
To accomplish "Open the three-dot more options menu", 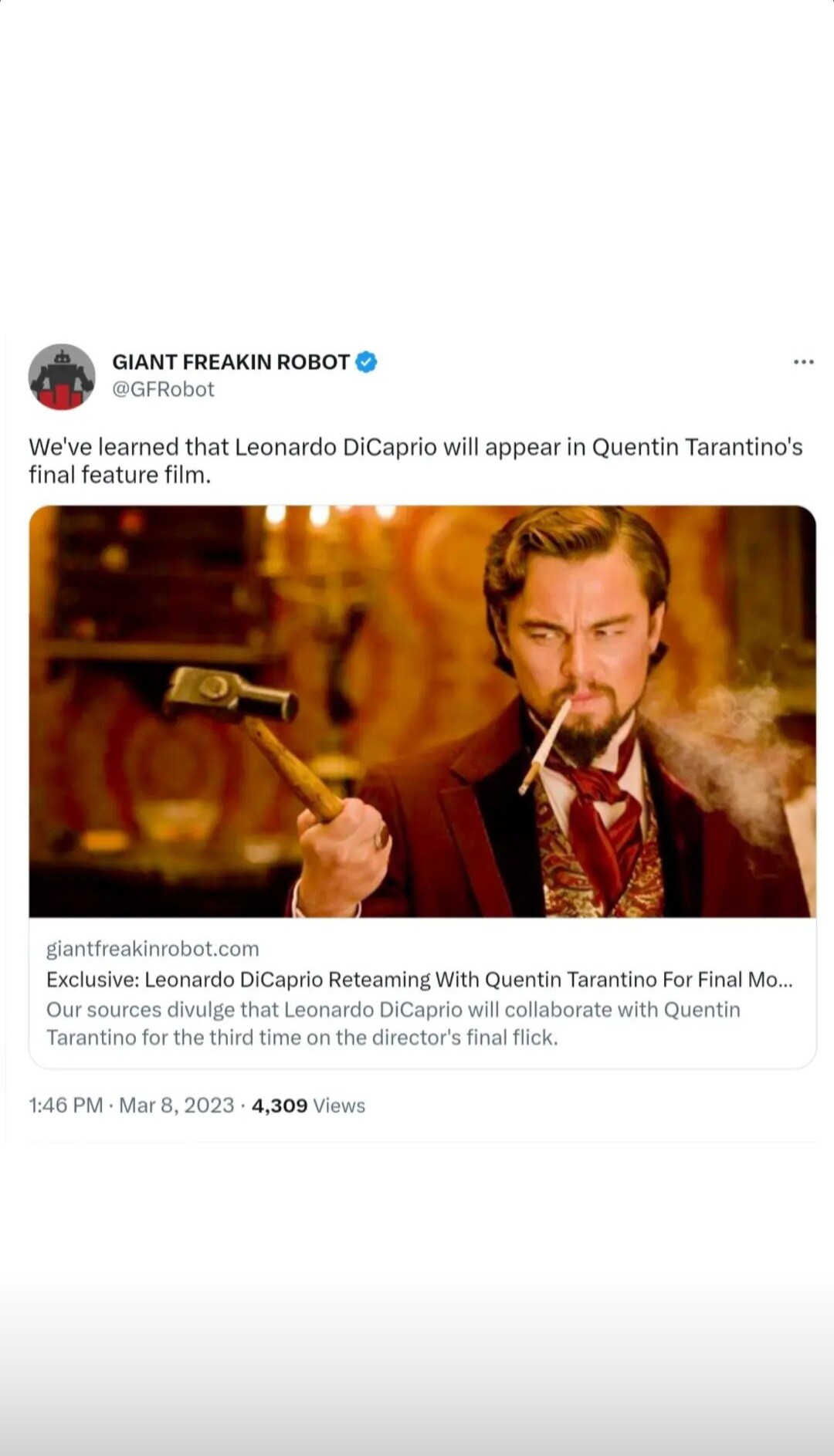I will pyautogui.click(x=803, y=362).
